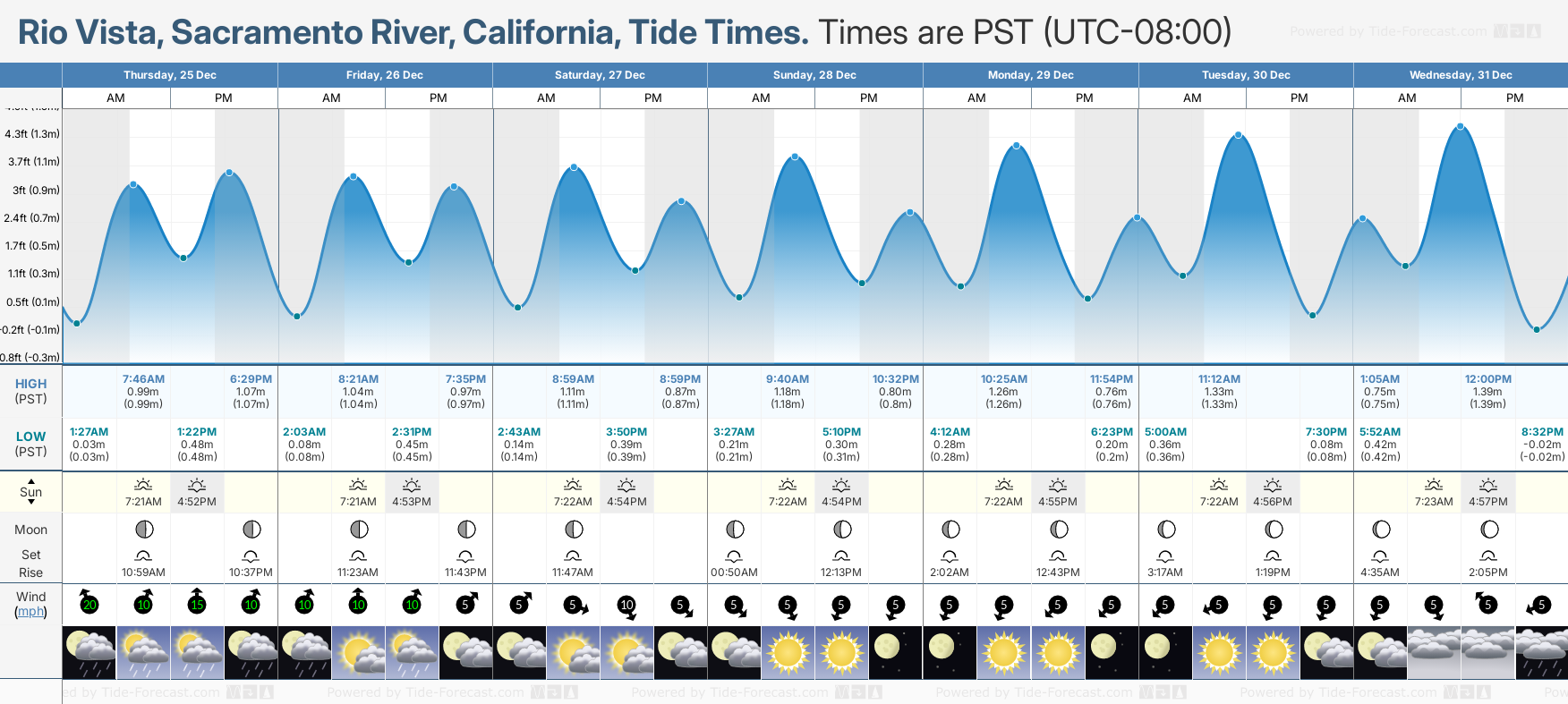Click the moon icon above 10:59AM
Image resolution: width=1568 pixels, height=704 pixels.
point(143,530)
